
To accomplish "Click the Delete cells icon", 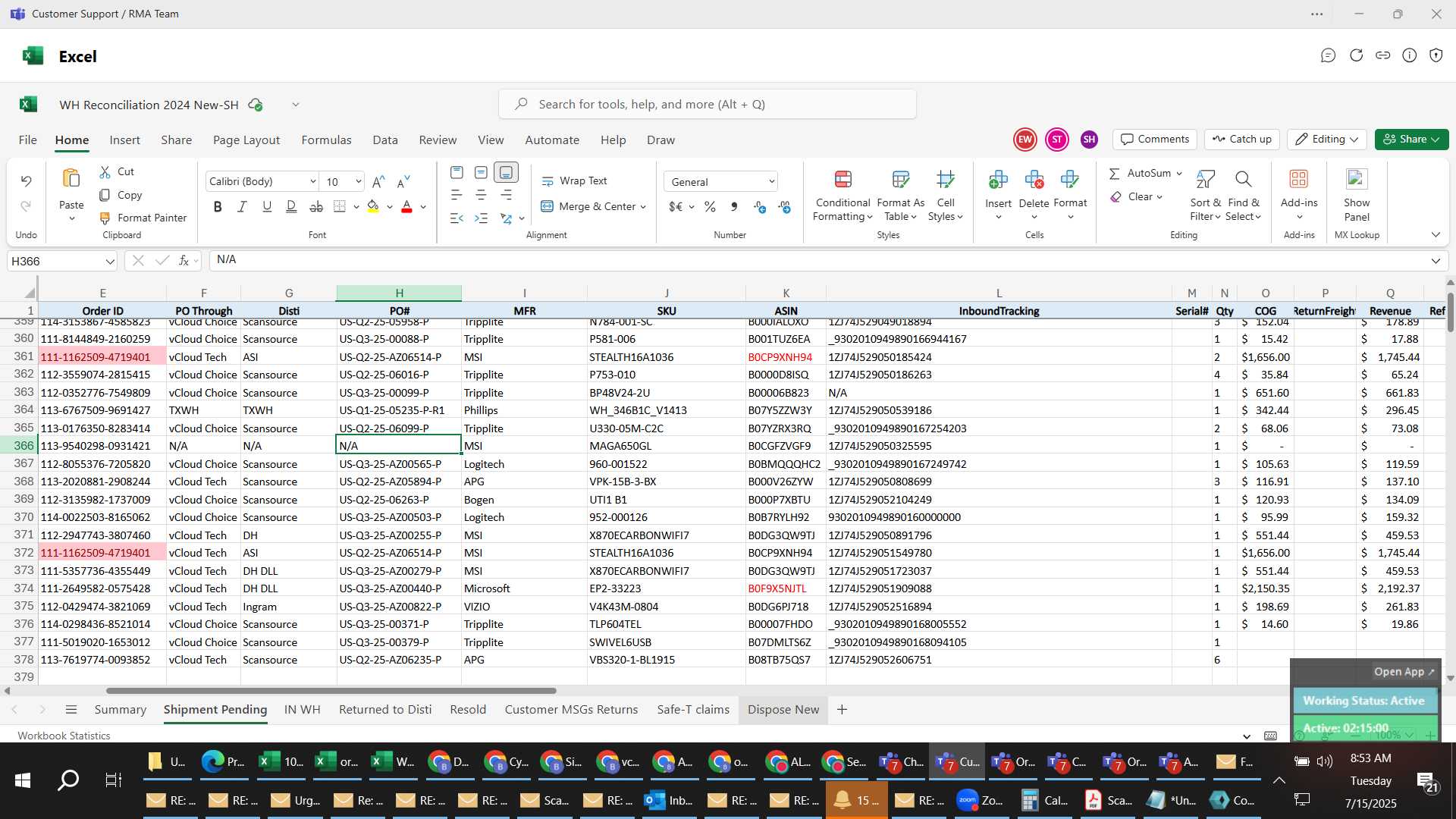I will click(1034, 179).
